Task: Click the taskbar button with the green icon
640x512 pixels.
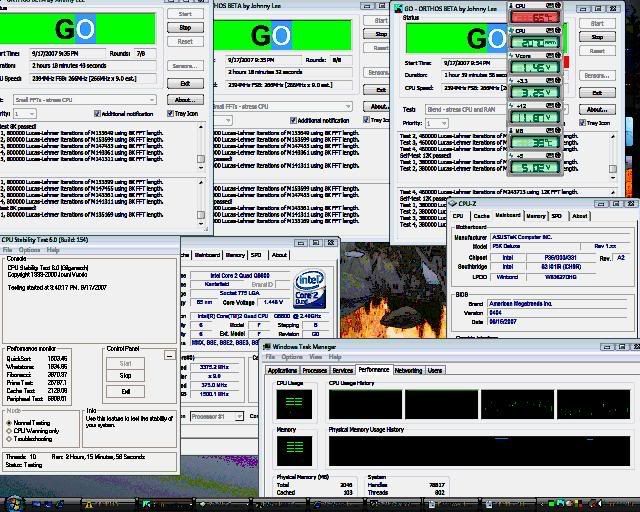Action: coord(165,505)
